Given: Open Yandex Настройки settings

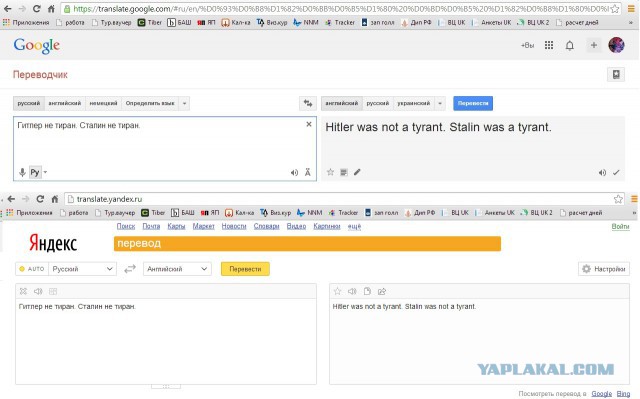Looking at the screenshot, I should 604,269.
